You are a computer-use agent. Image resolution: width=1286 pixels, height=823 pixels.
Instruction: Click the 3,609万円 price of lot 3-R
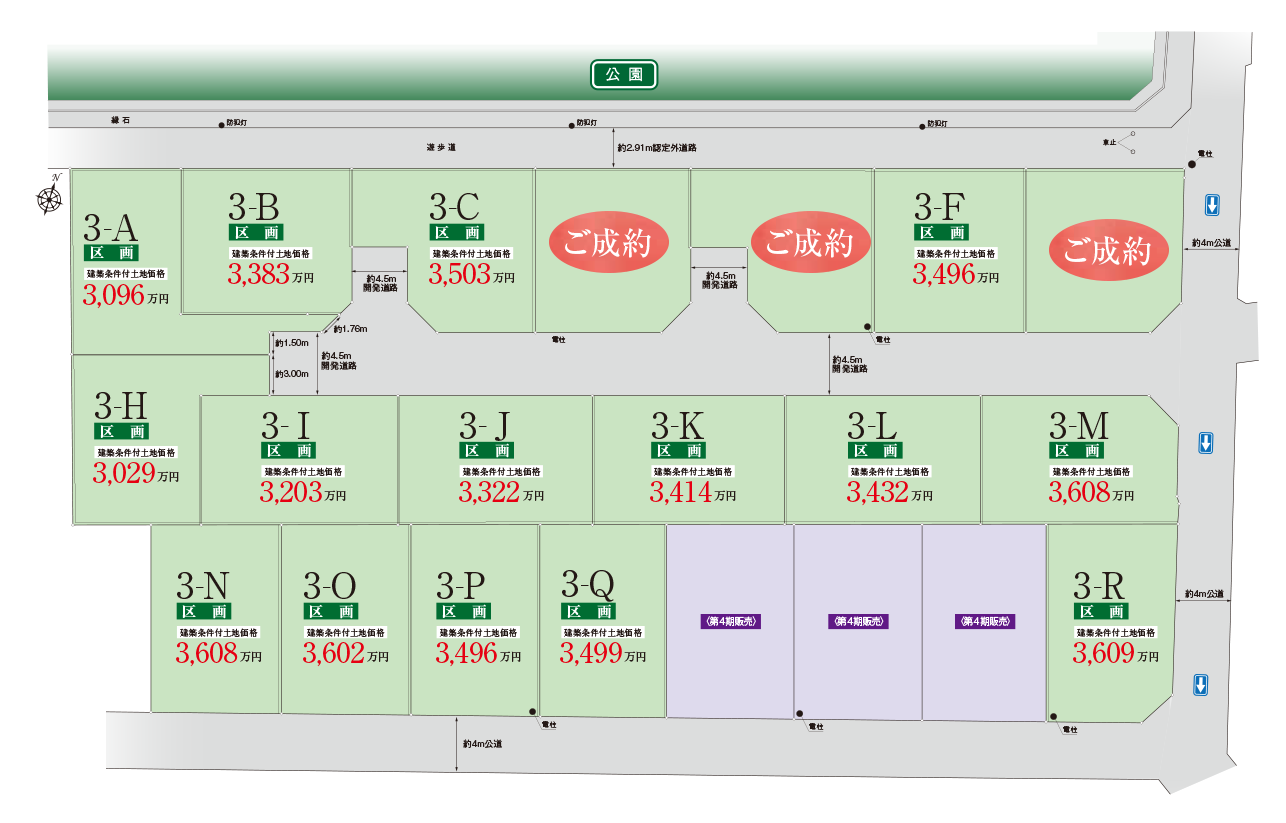[x=1117, y=654]
